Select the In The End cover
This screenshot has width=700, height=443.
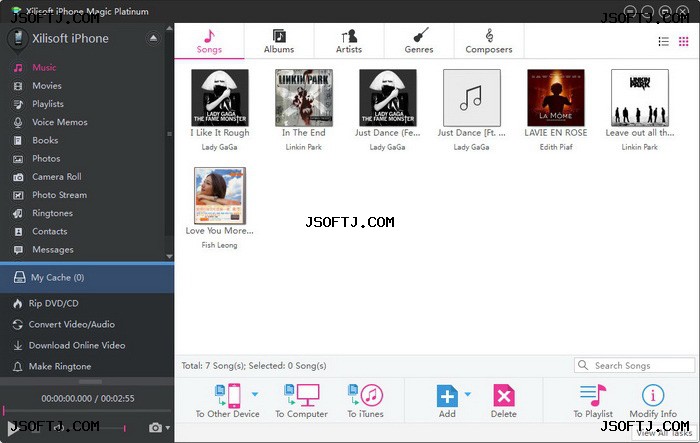pos(304,97)
